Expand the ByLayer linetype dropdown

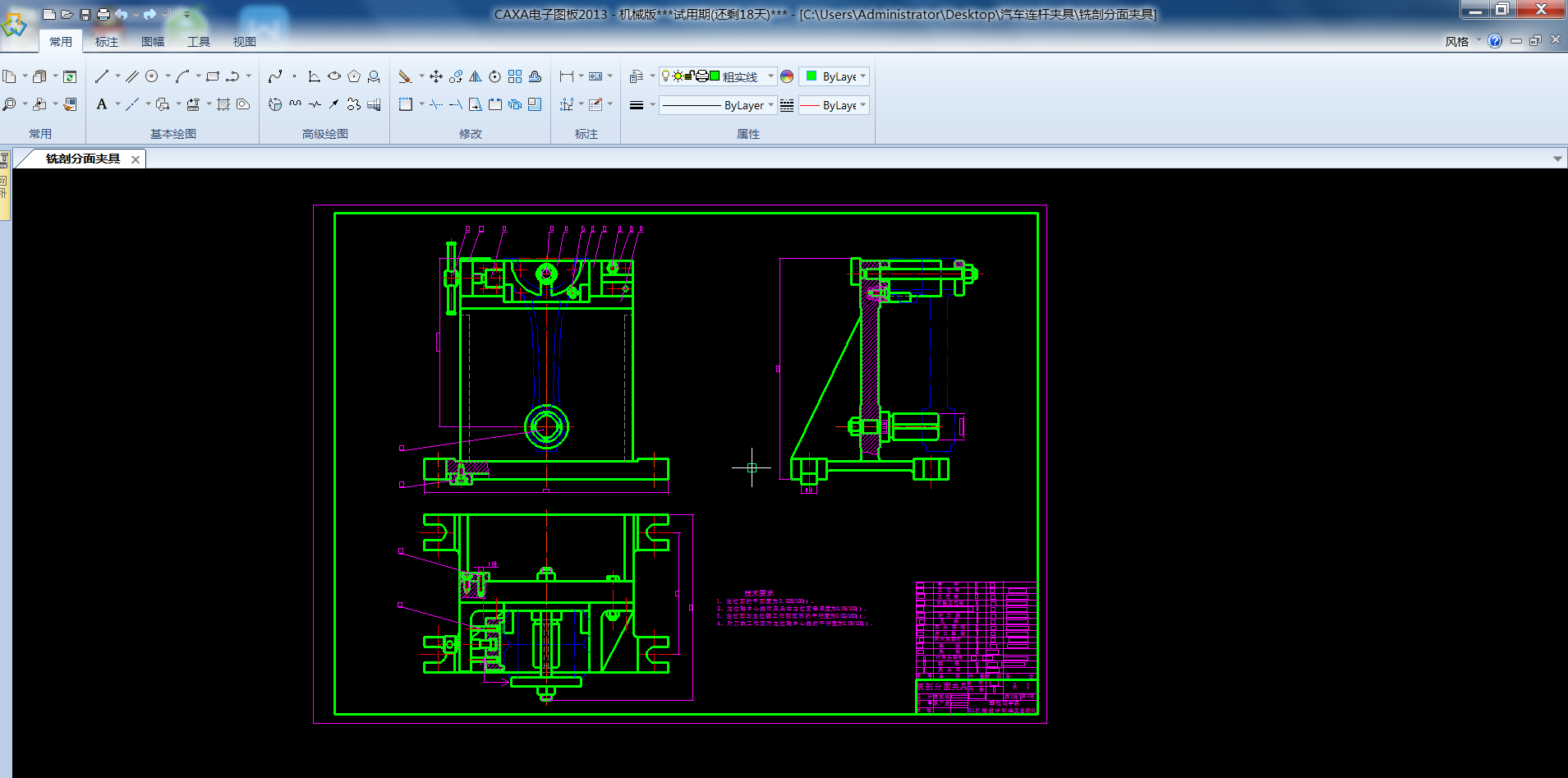point(770,105)
